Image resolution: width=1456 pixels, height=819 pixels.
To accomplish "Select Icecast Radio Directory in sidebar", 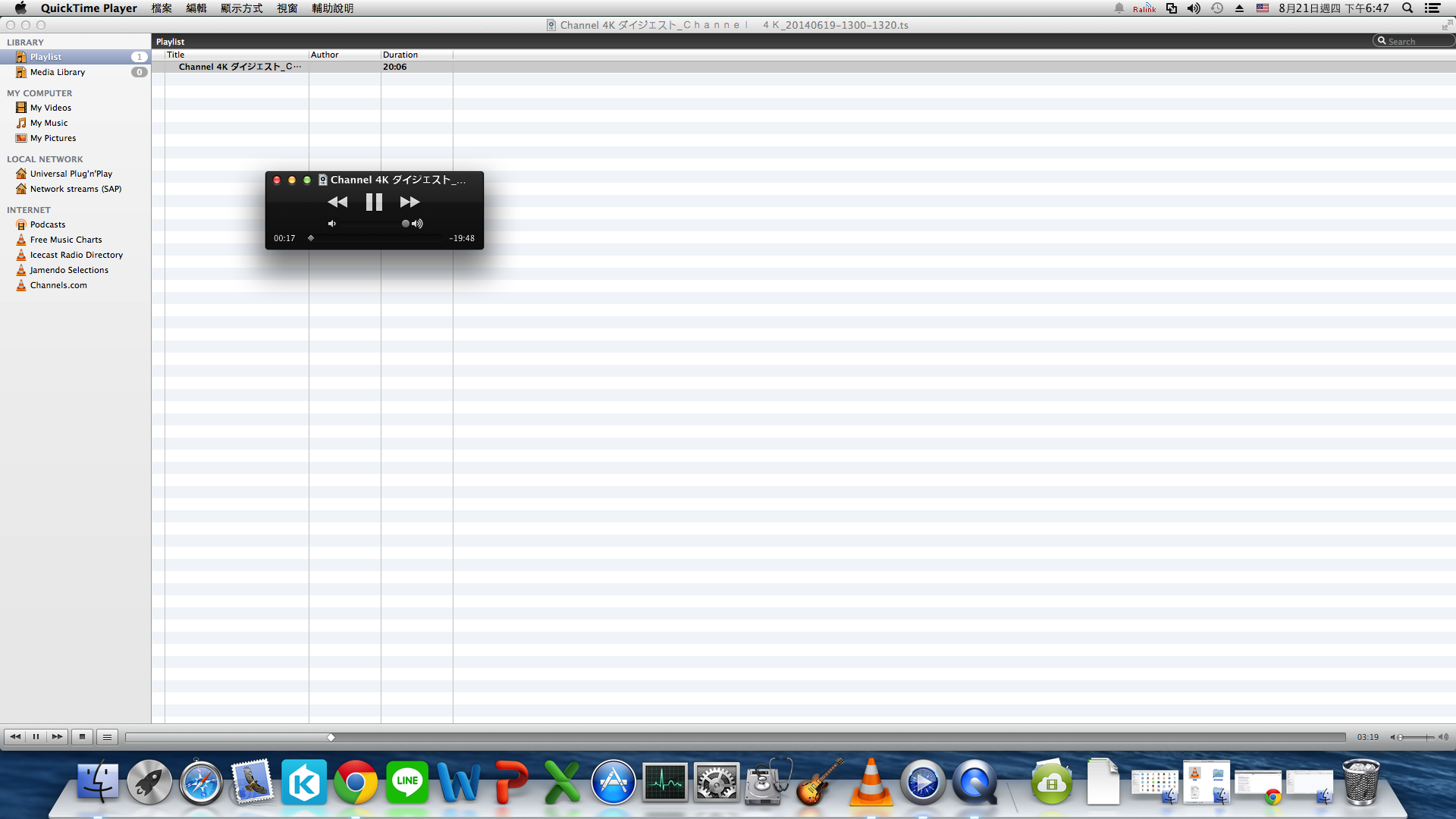I will (x=76, y=255).
